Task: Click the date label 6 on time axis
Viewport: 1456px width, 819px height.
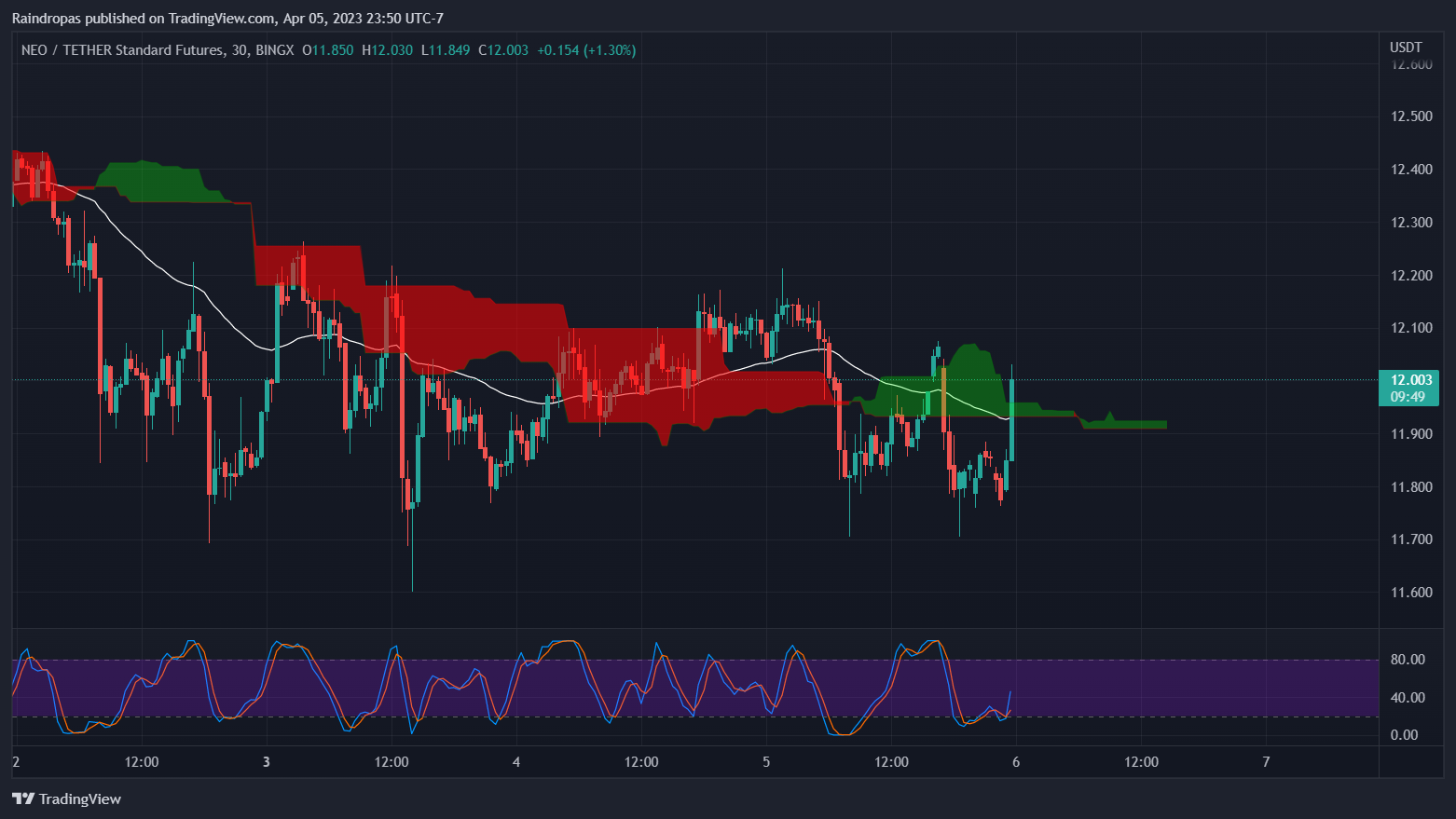Action: click(1016, 762)
